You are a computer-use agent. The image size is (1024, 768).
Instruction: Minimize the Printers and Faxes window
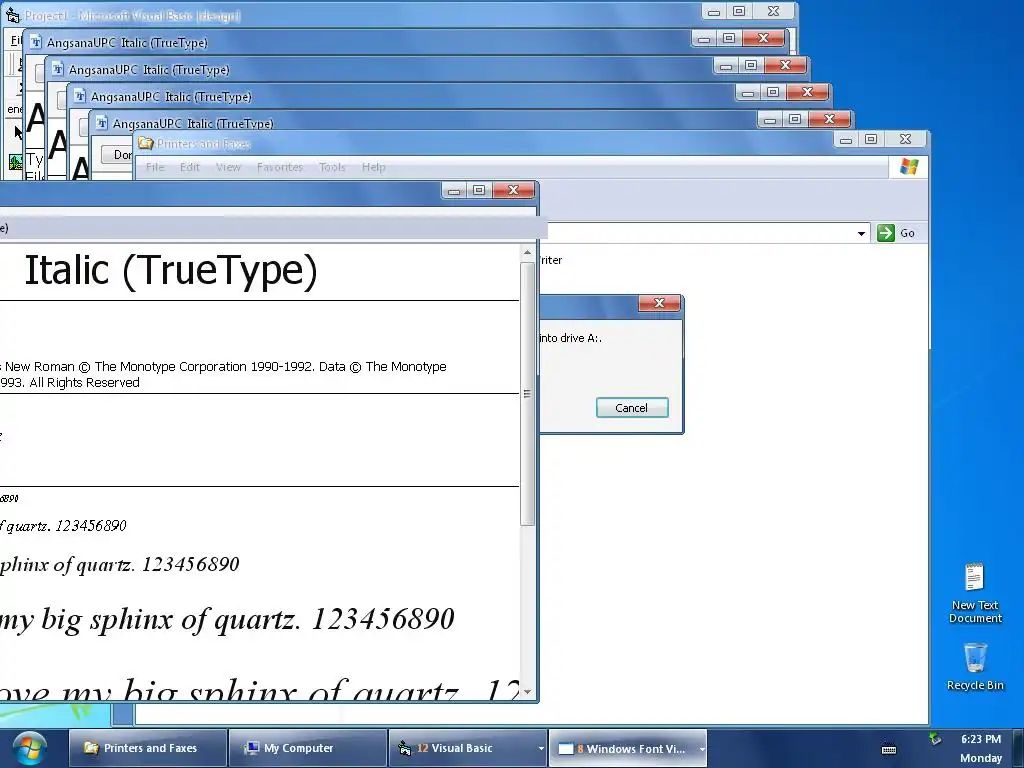[846, 140]
